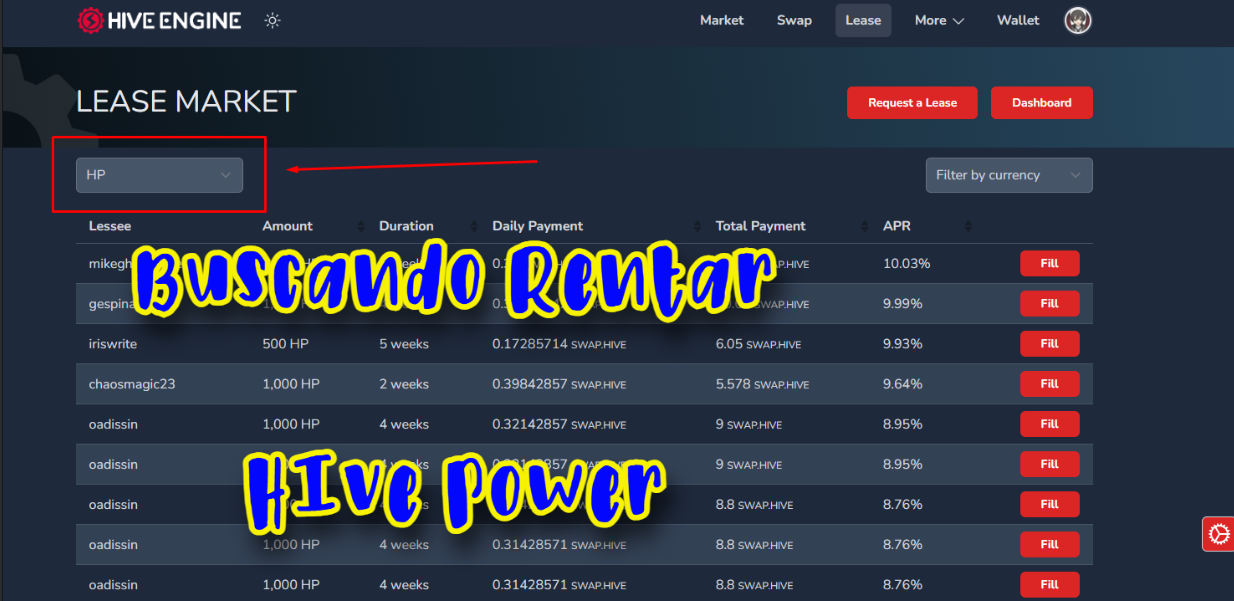Click the LEASE MARKET heading
This screenshot has width=1234, height=601.
187,101
